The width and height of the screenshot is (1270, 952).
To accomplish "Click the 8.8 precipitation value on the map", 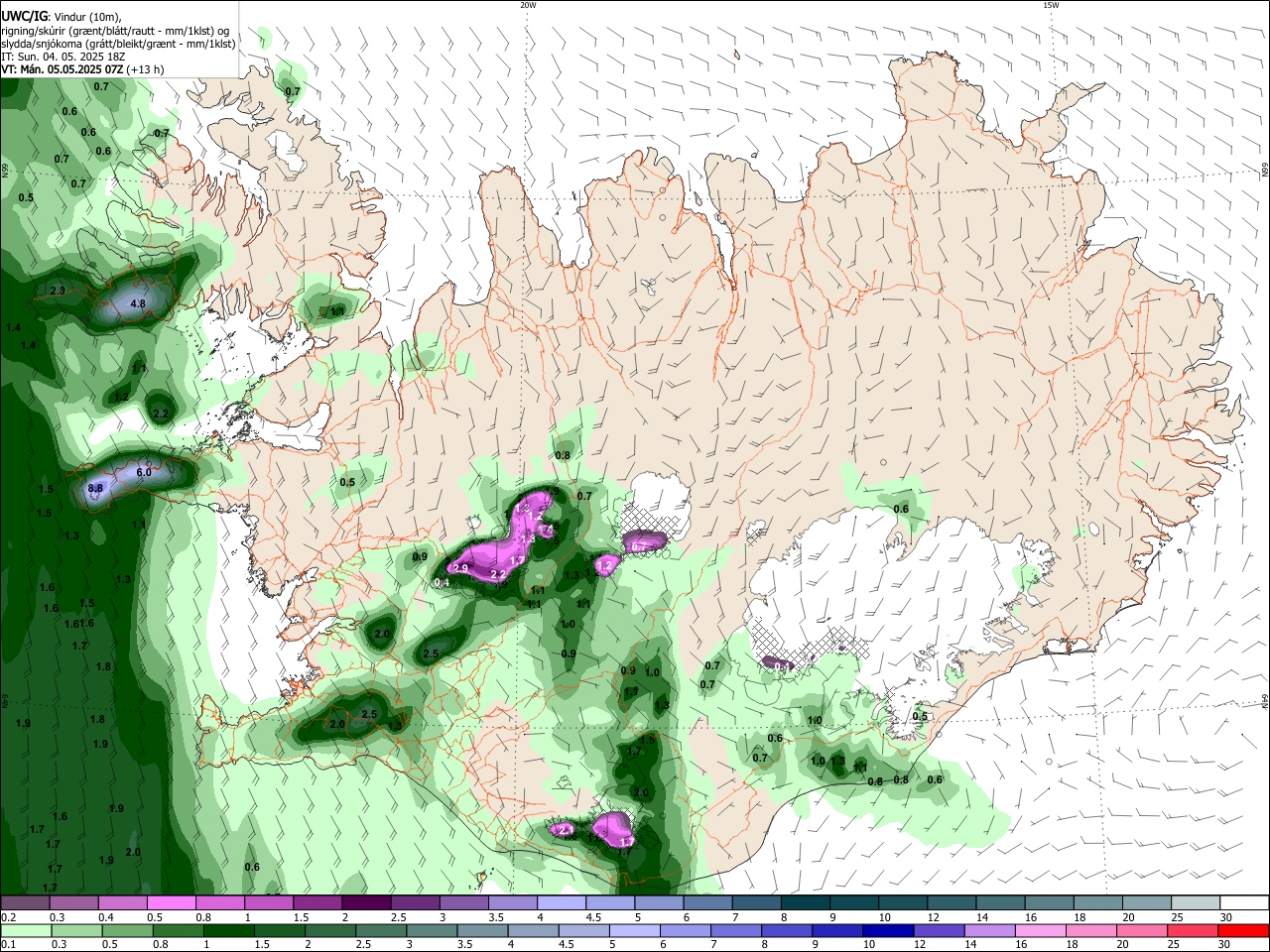I will [x=96, y=489].
